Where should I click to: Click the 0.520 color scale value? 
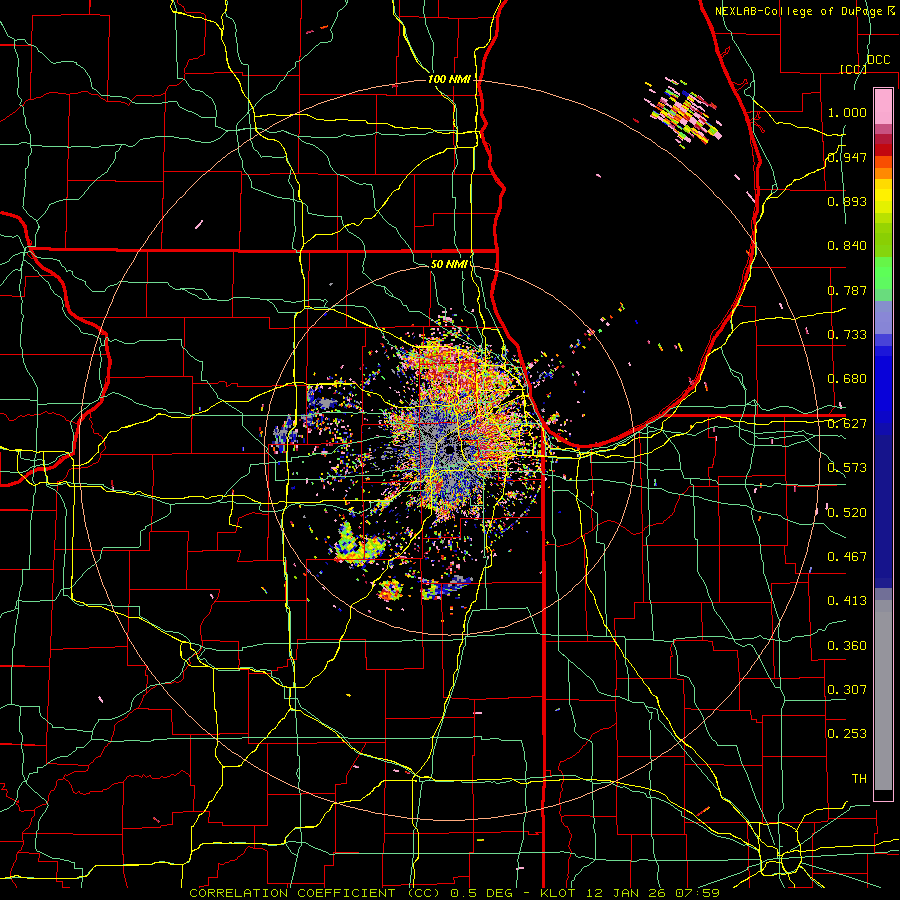[847, 513]
